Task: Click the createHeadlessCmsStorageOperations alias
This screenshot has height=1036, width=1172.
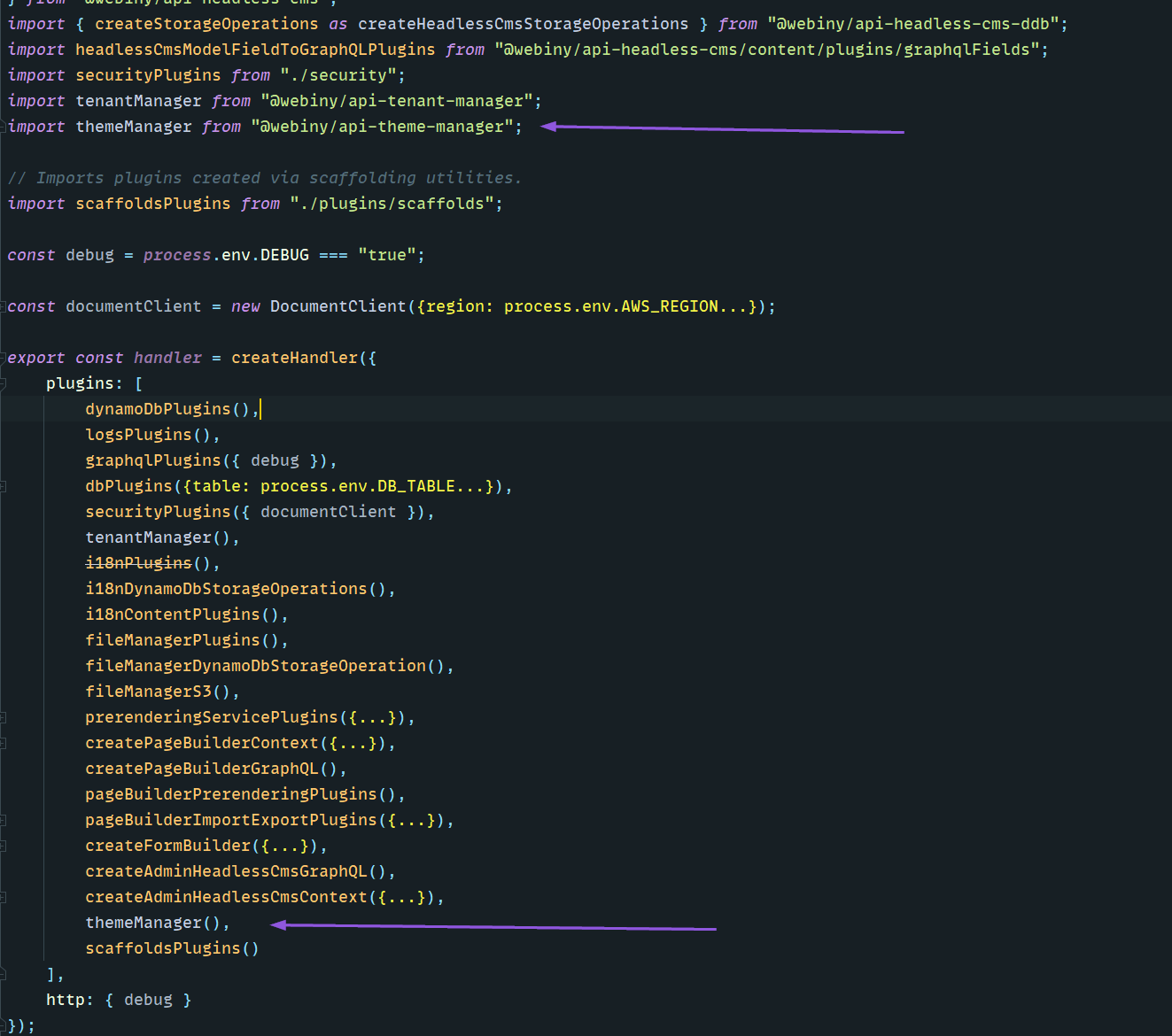Action: coord(522,23)
